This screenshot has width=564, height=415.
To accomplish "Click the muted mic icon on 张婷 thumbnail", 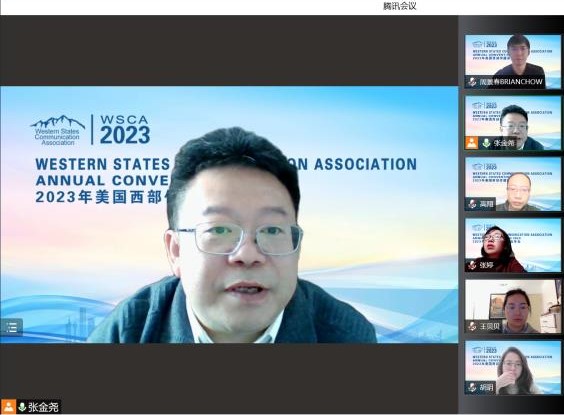I will (472, 265).
